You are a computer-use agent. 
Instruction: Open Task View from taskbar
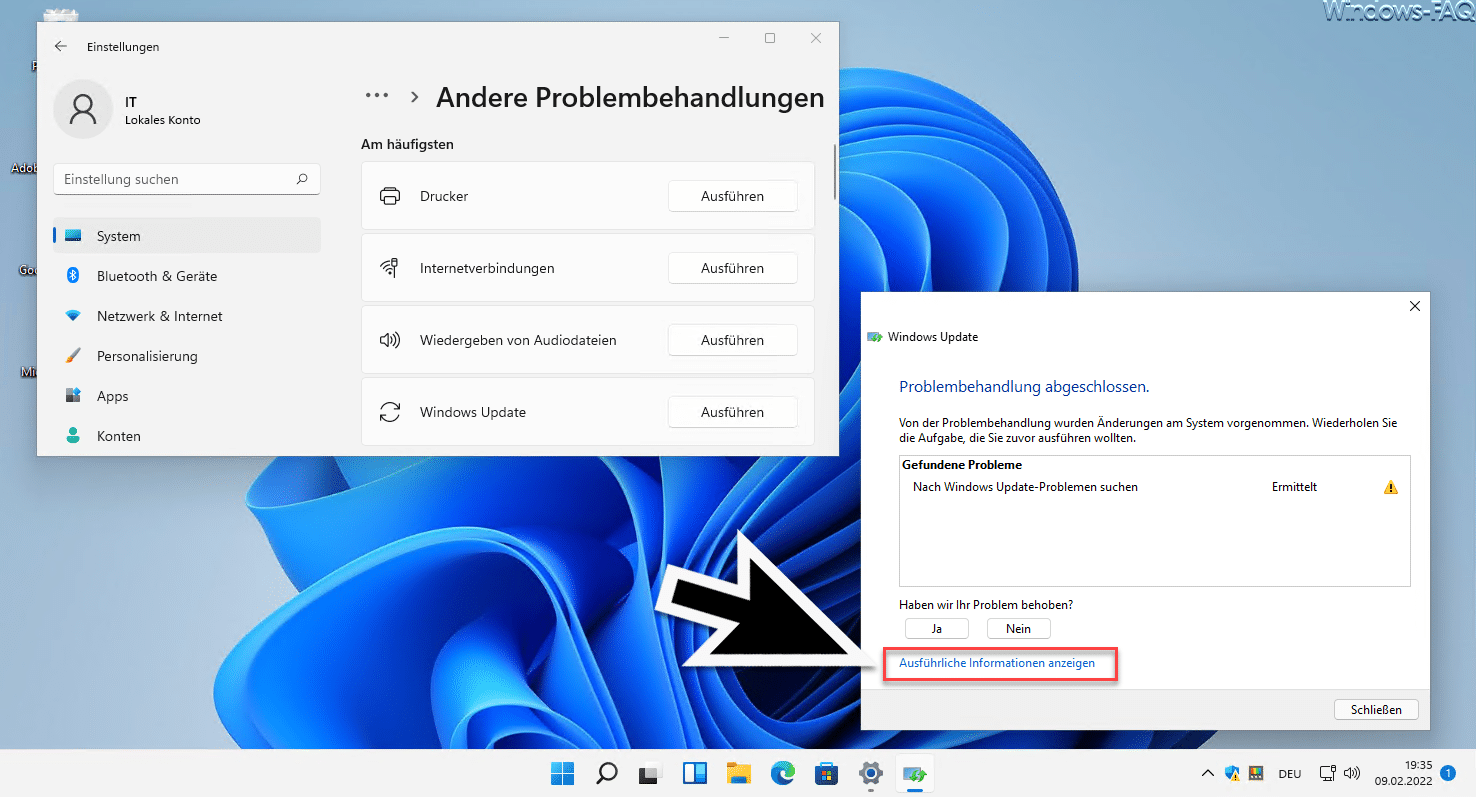[651, 773]
